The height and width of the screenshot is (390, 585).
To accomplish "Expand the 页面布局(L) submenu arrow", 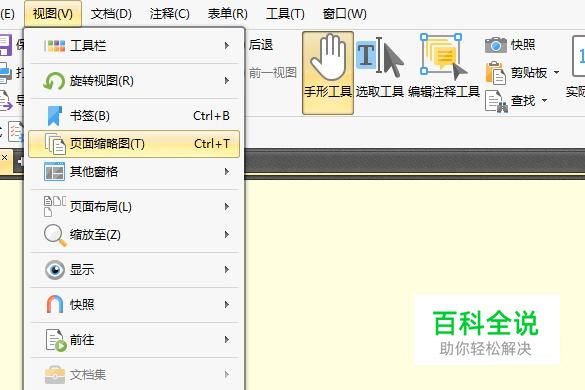I will click(227, 206).
